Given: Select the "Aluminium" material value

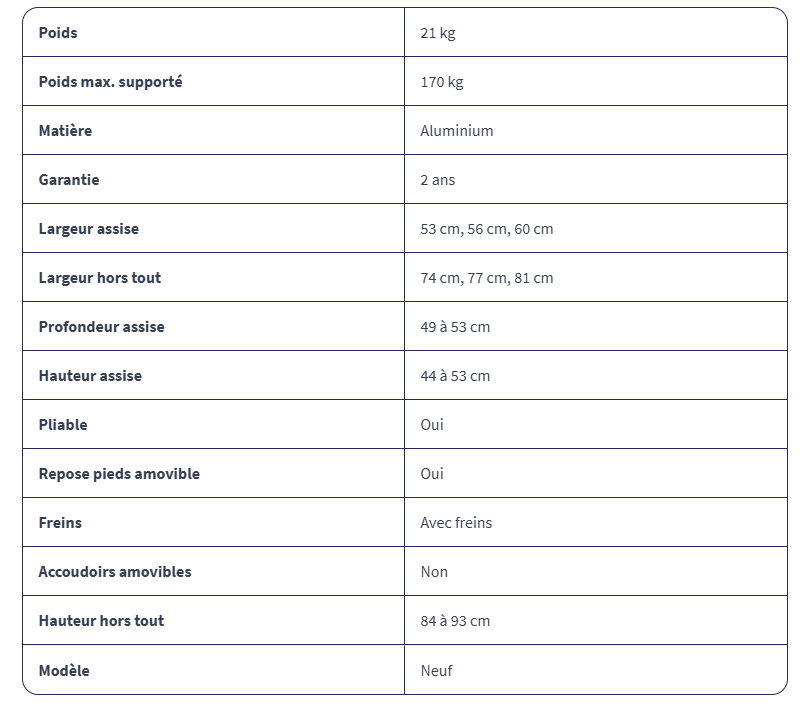Looking at the screenshot, I should [x=457, y=131].
